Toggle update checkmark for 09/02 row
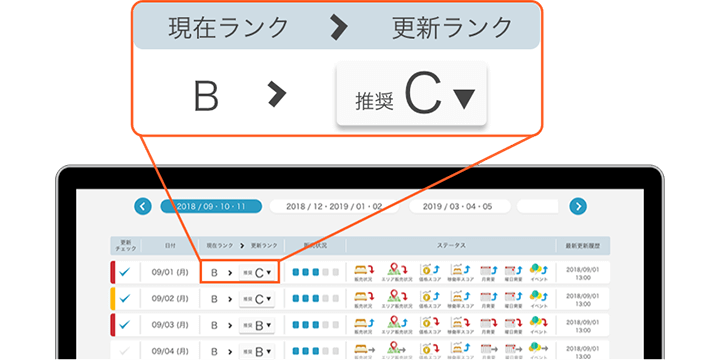720x360 pixels. pos(124,299)
